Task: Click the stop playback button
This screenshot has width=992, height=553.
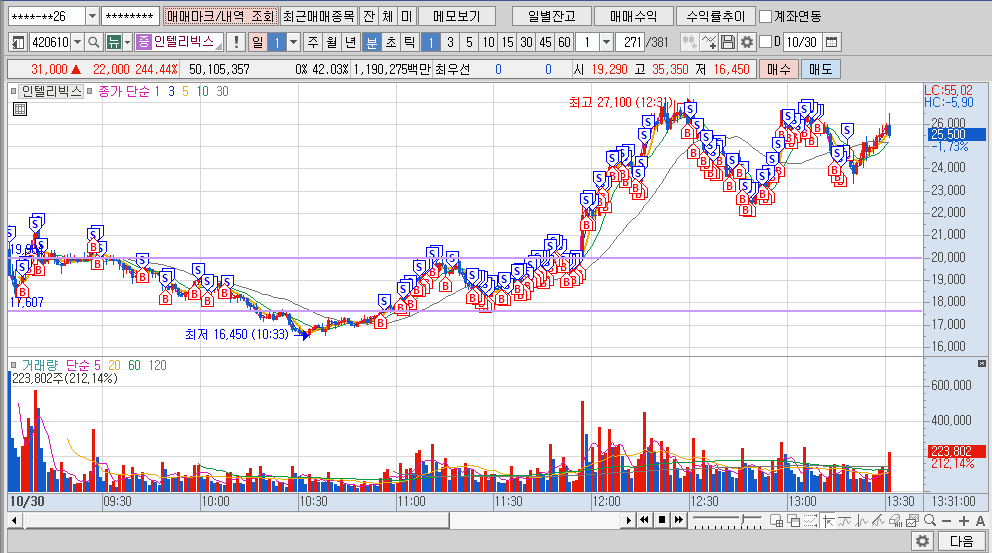Action: point(661,520)
